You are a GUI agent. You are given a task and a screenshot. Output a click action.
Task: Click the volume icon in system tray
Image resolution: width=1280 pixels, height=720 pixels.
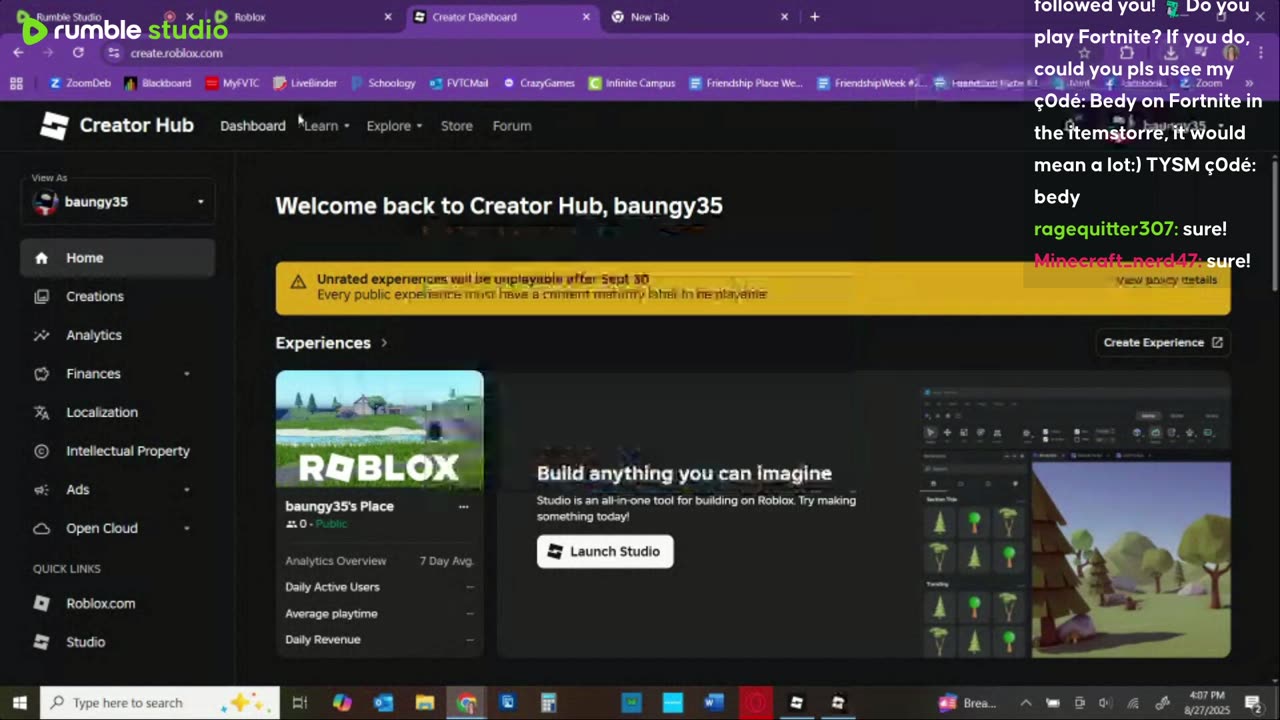tap(1105, 703)
